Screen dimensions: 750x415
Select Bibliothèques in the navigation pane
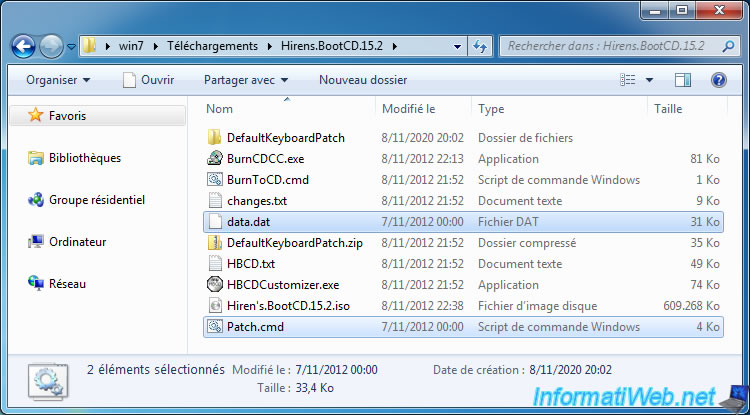tap(85, 158)
